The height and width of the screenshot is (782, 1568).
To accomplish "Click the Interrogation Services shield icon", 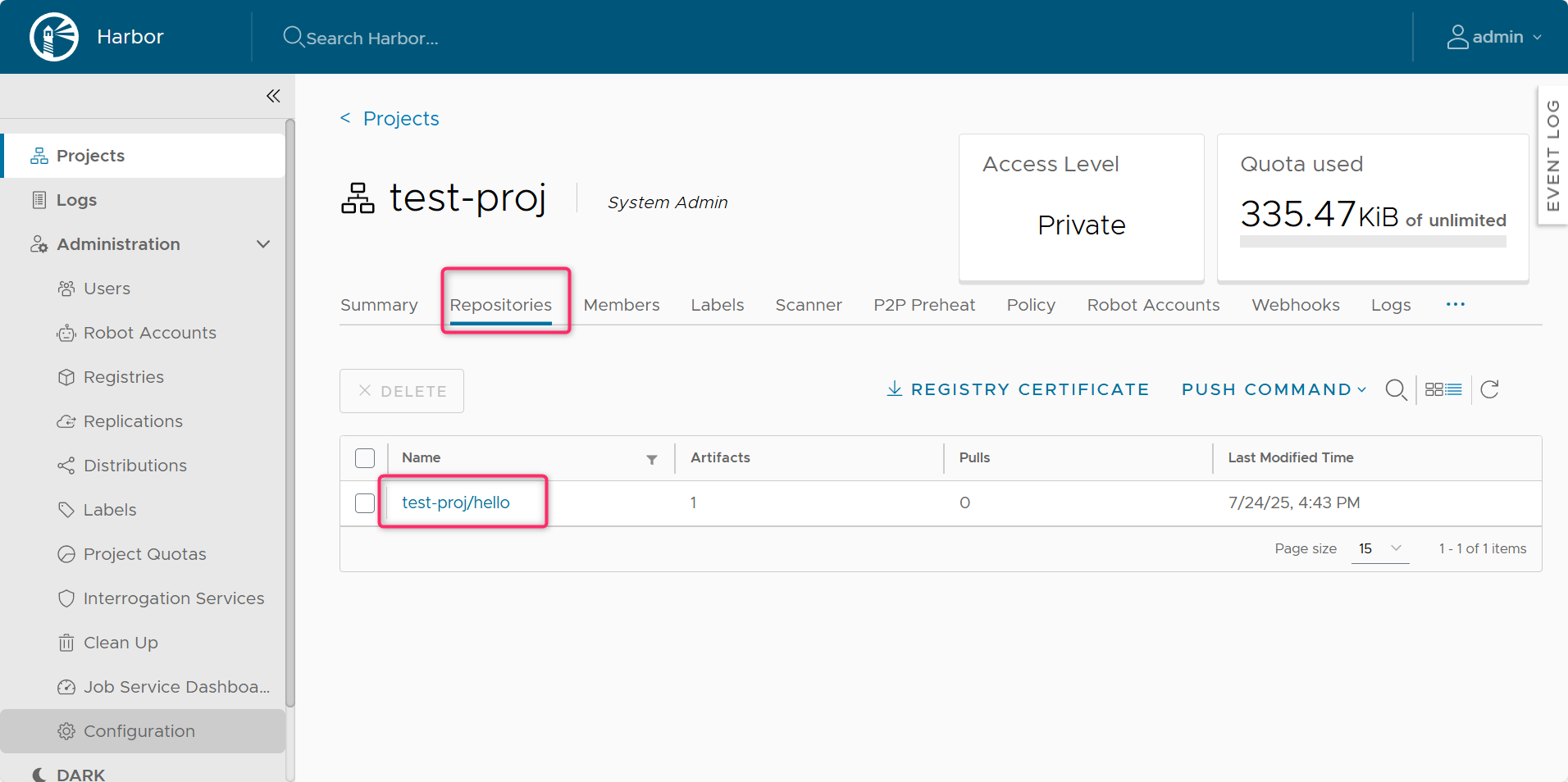I will point(66,598).
